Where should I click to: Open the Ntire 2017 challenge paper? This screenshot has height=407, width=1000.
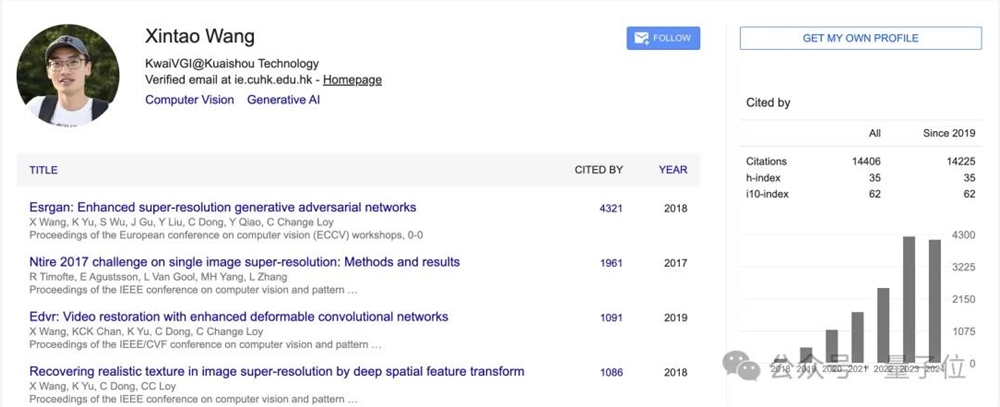[244, 262]
